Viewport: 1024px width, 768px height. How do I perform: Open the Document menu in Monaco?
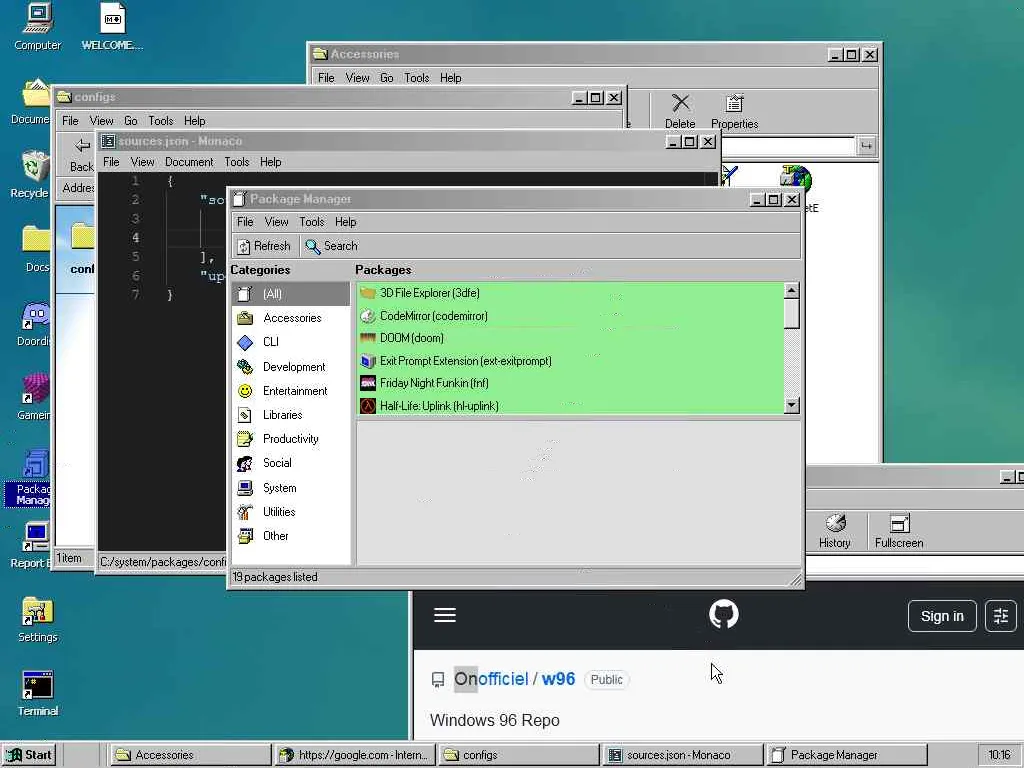tap(189, 162)
